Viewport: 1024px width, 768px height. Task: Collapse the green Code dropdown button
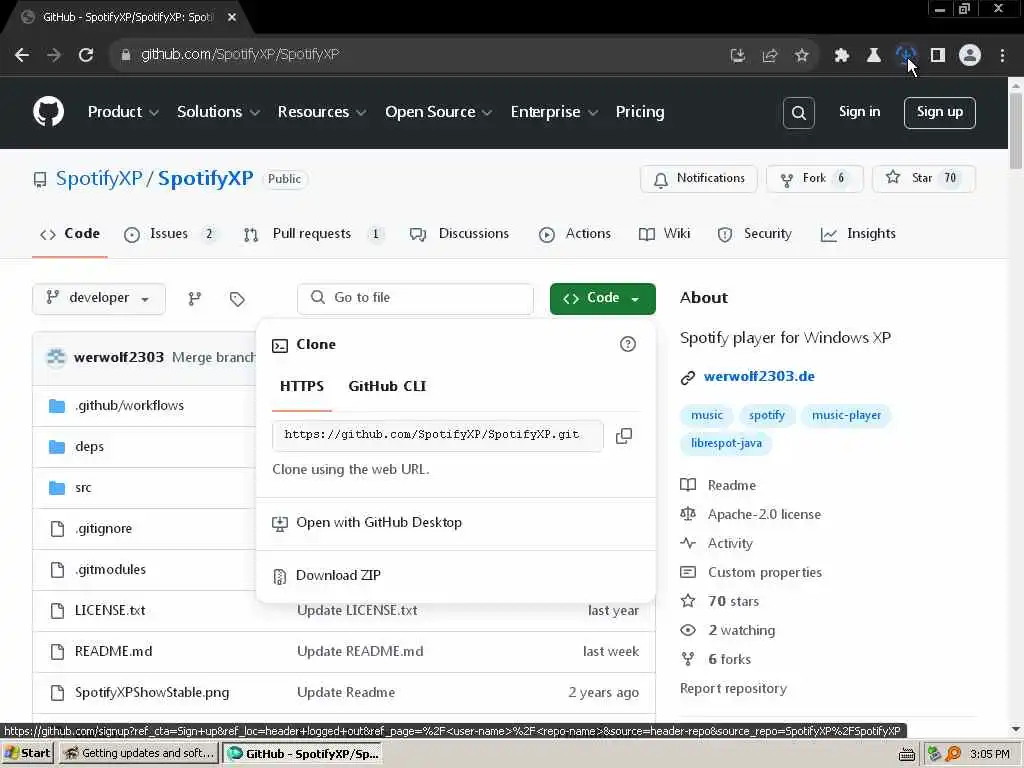[x=603, y=298]
